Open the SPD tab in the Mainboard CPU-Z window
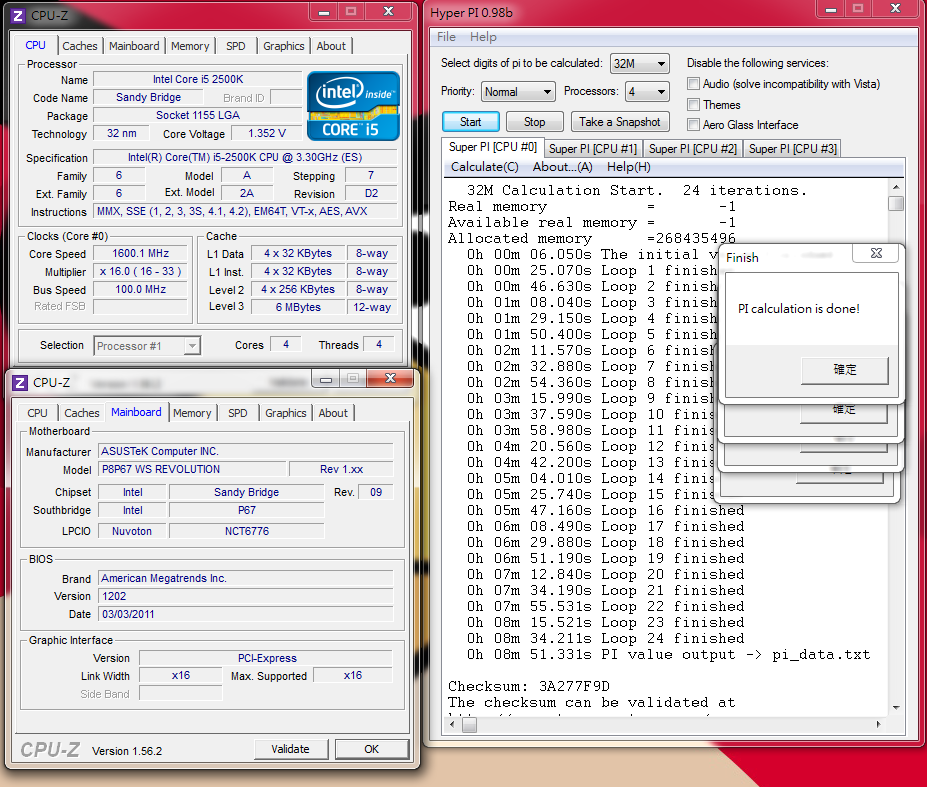The image size is (927, 787). coord(238,413)
